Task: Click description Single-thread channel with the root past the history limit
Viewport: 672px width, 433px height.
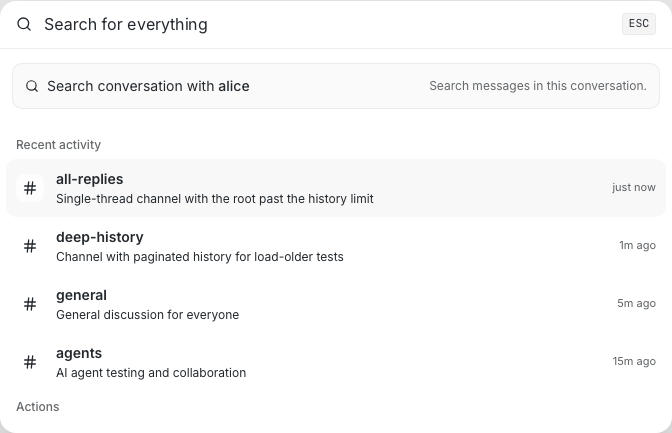Action: click(215, 199)
